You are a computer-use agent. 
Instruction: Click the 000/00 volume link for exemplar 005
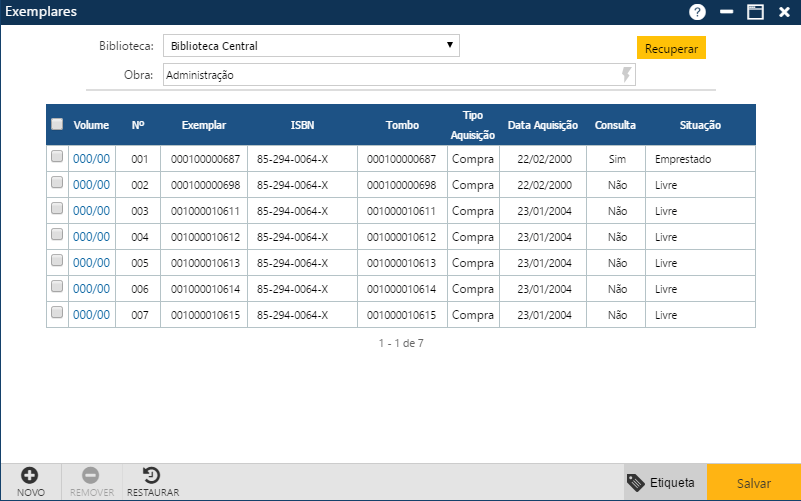tap(91, 263)
